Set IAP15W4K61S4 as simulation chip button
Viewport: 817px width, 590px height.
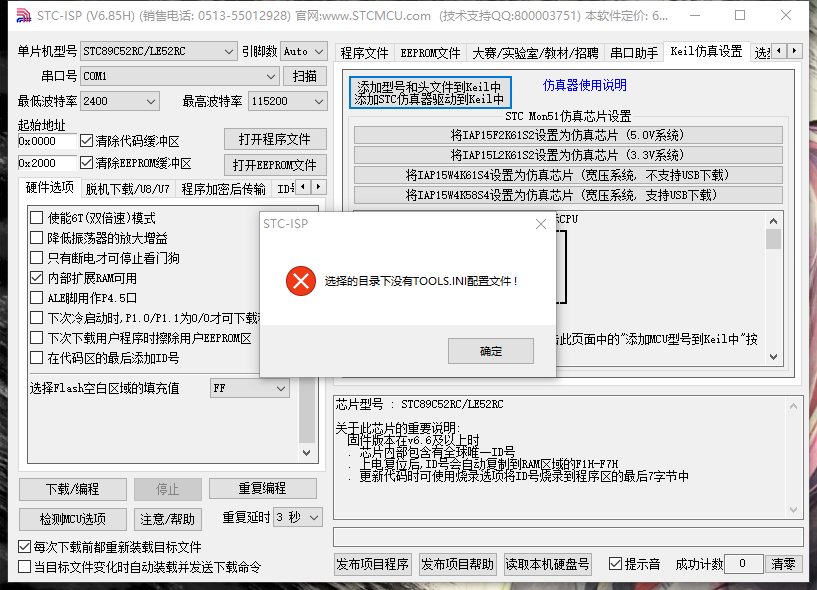click(x=568, y=175)
